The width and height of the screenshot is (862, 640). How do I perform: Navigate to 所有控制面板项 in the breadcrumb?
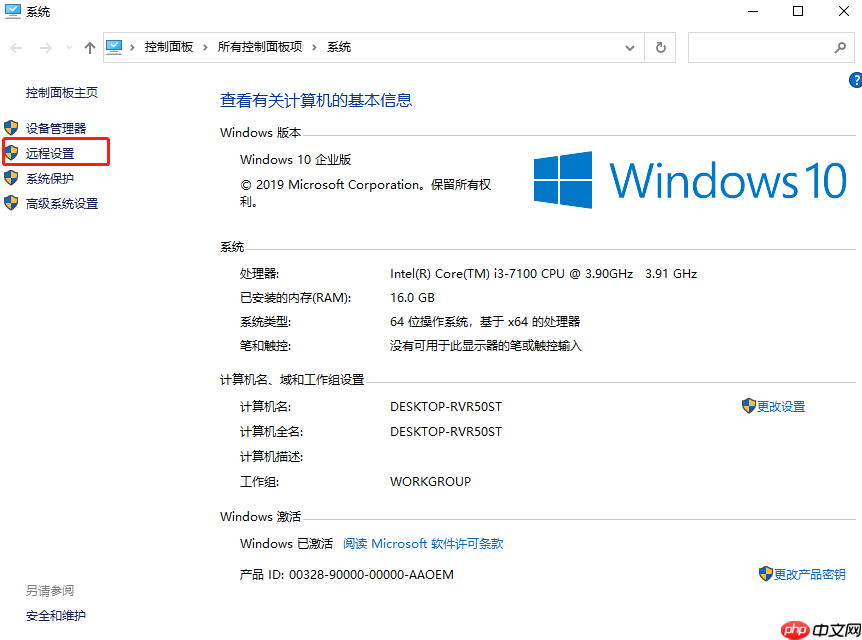[262, 46]
